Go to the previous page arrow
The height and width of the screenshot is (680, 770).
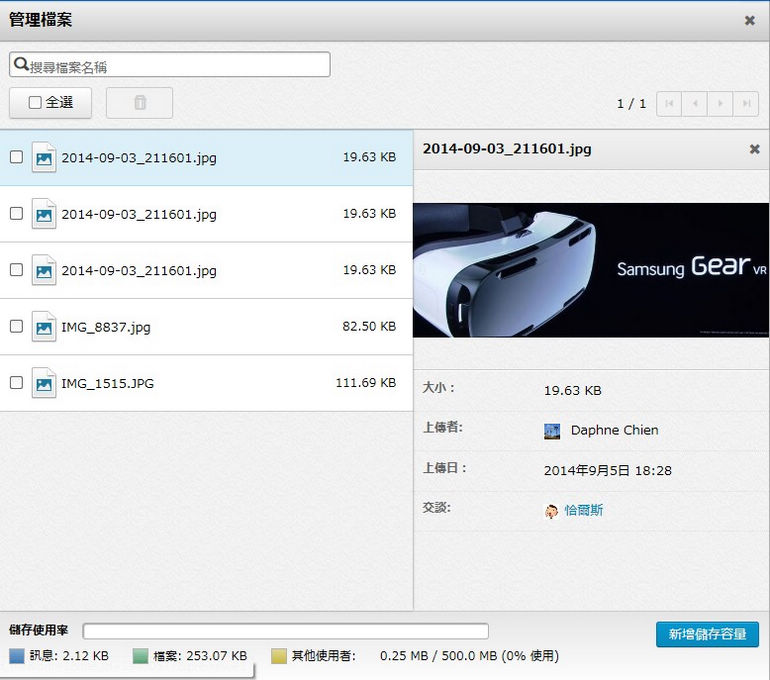coord(694,104)
